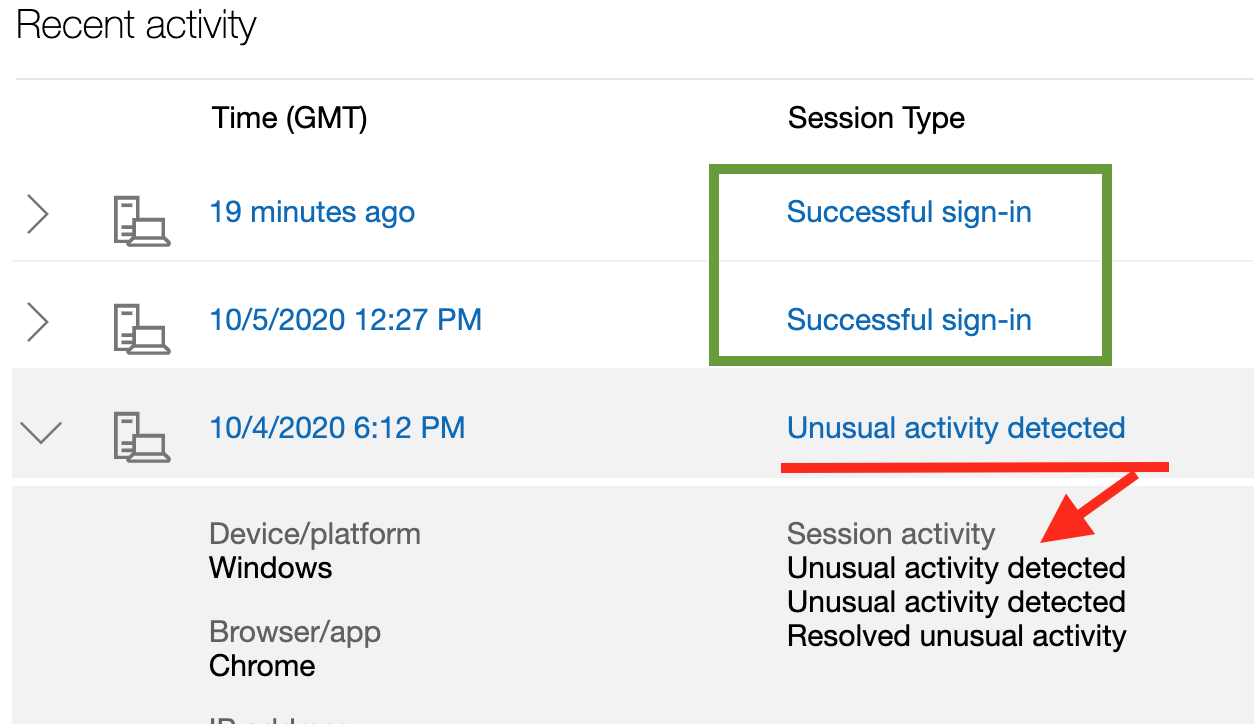The image size is (1254, 724).
Task: Click the device icon for the 10/4/2020 session
Action: point(141,437)
